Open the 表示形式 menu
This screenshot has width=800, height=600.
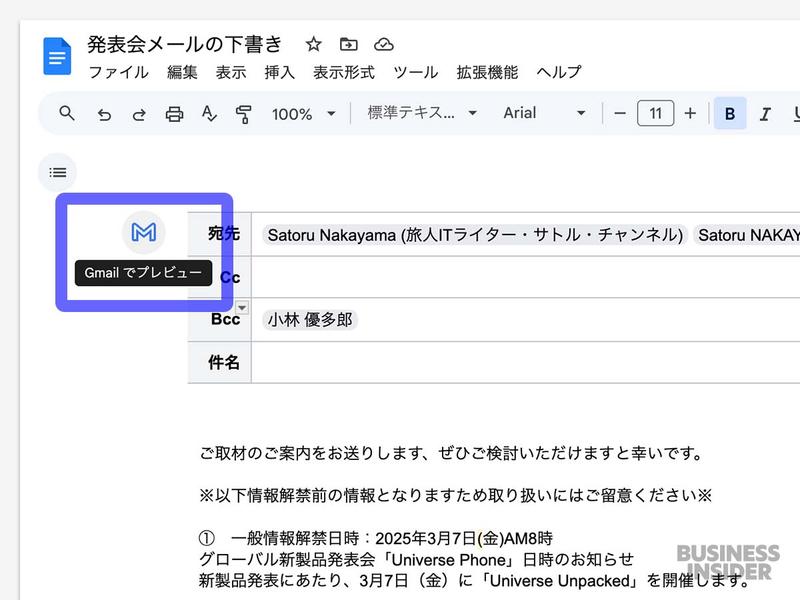344,72
